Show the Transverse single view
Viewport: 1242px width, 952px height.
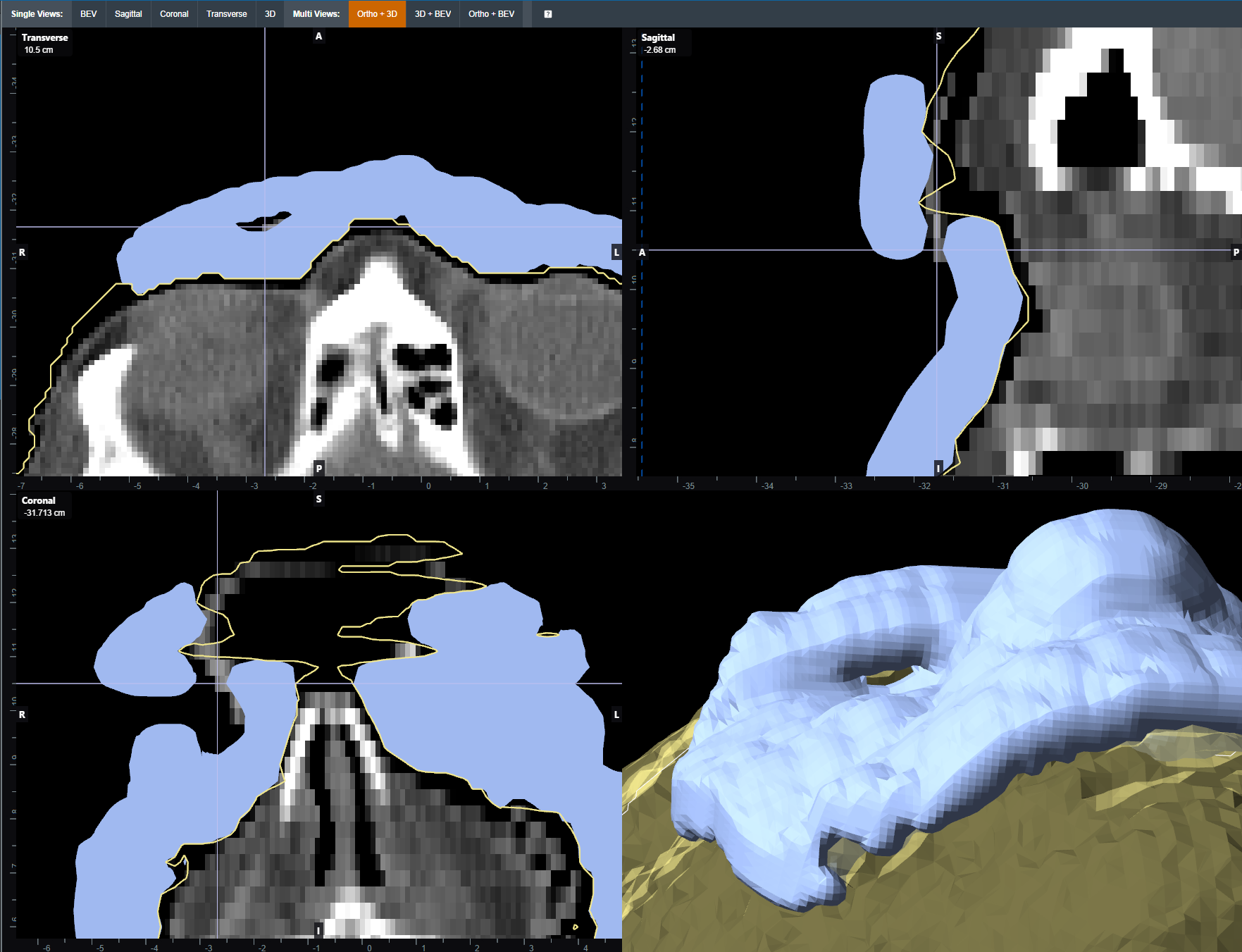[x=226, y=14]
